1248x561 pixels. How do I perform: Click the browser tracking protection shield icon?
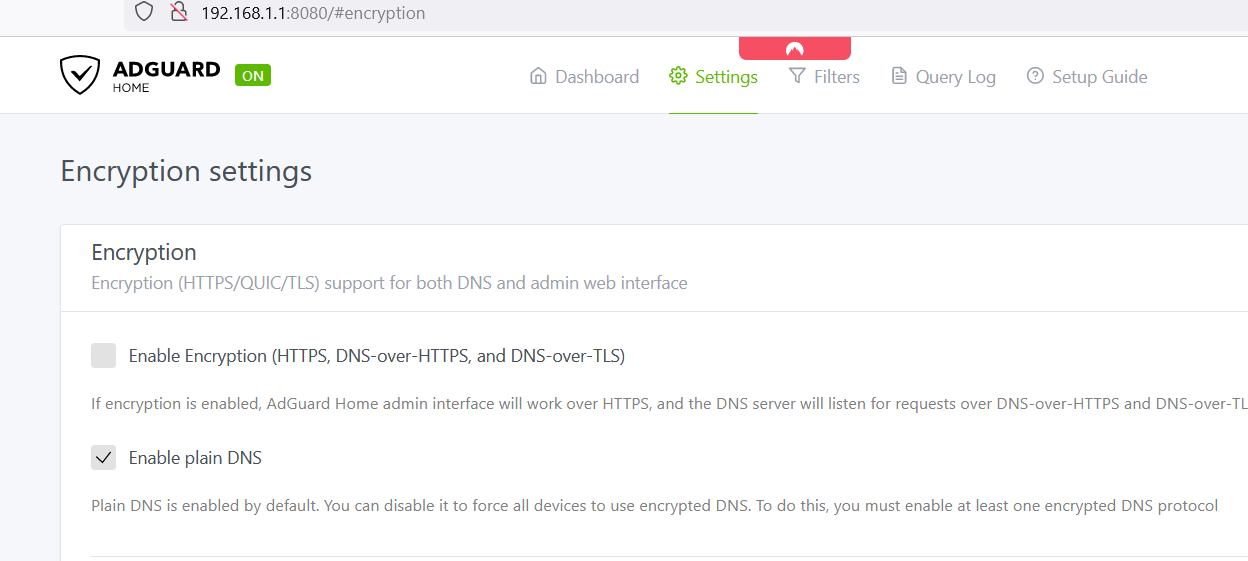click(x=145, y=12)
